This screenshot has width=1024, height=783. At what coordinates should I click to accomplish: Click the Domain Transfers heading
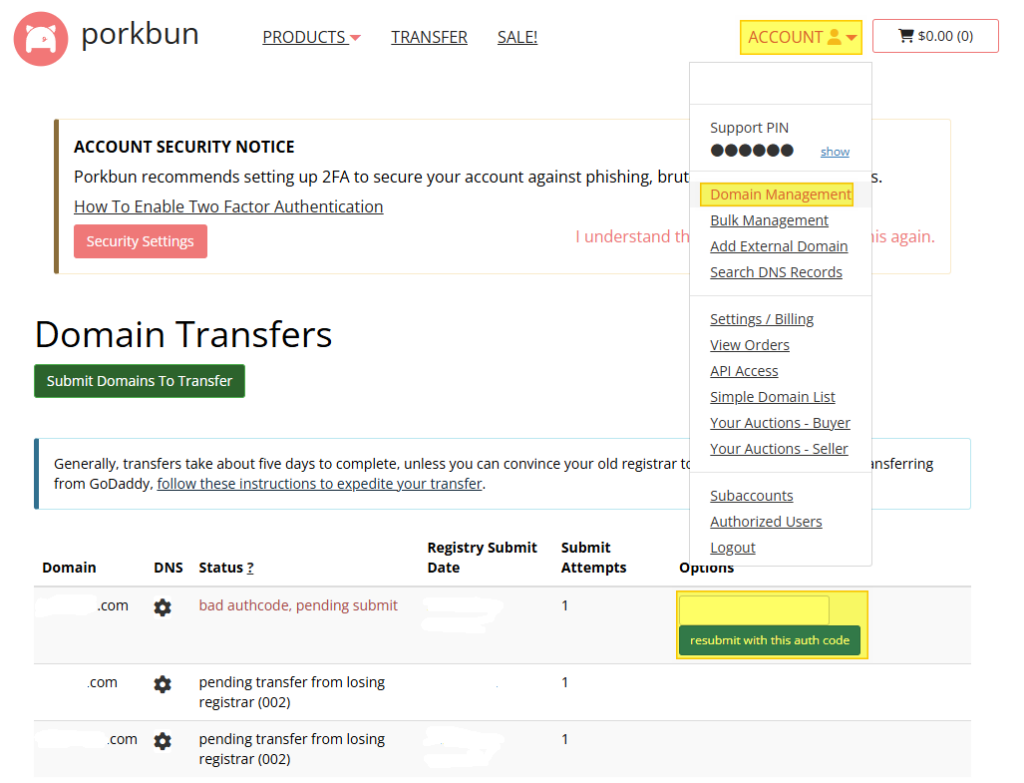pyautogui.click(x=184, y=334)
